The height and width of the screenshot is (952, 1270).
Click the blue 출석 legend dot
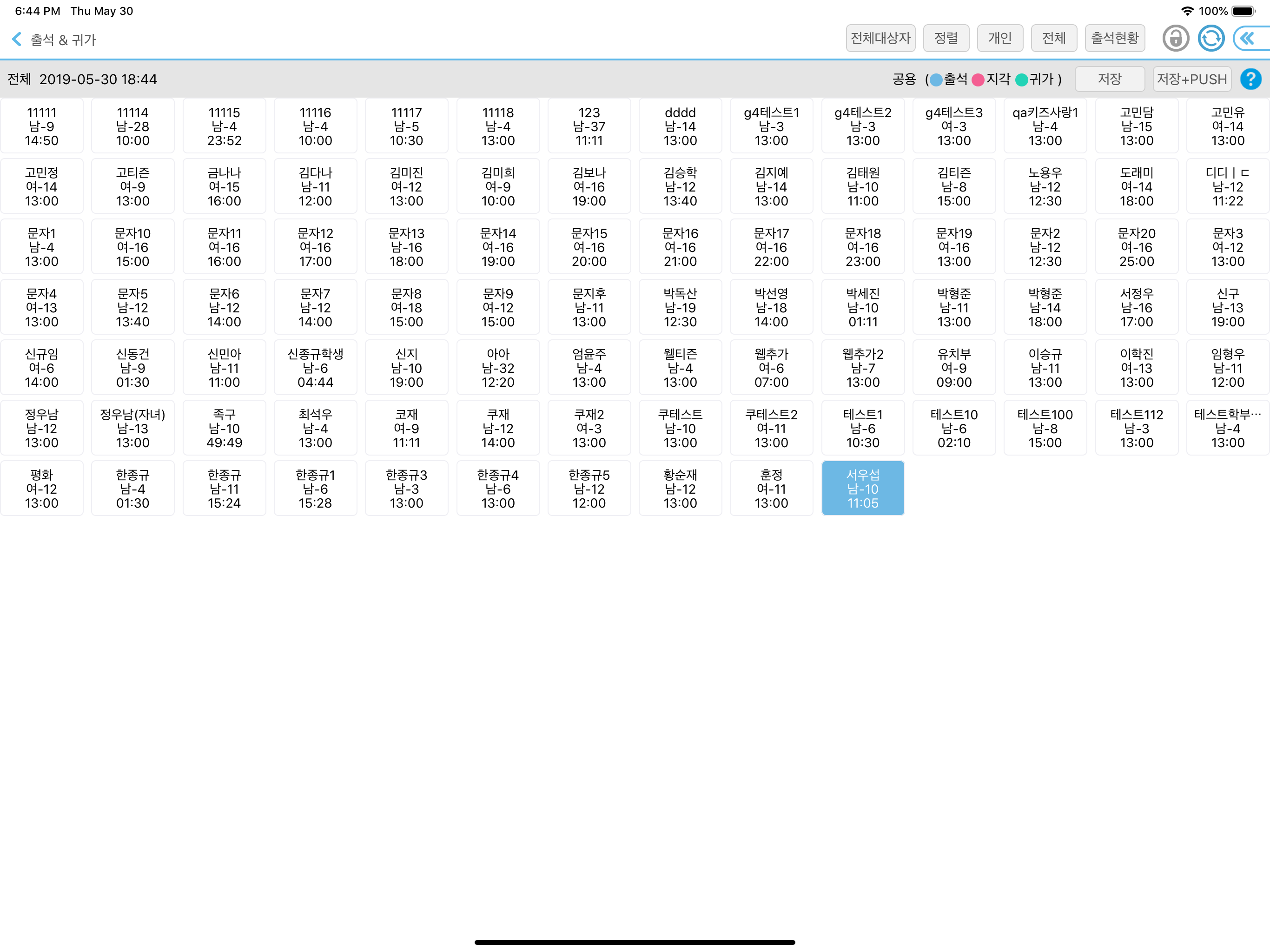pyautogui.click(x=936, y=80)
